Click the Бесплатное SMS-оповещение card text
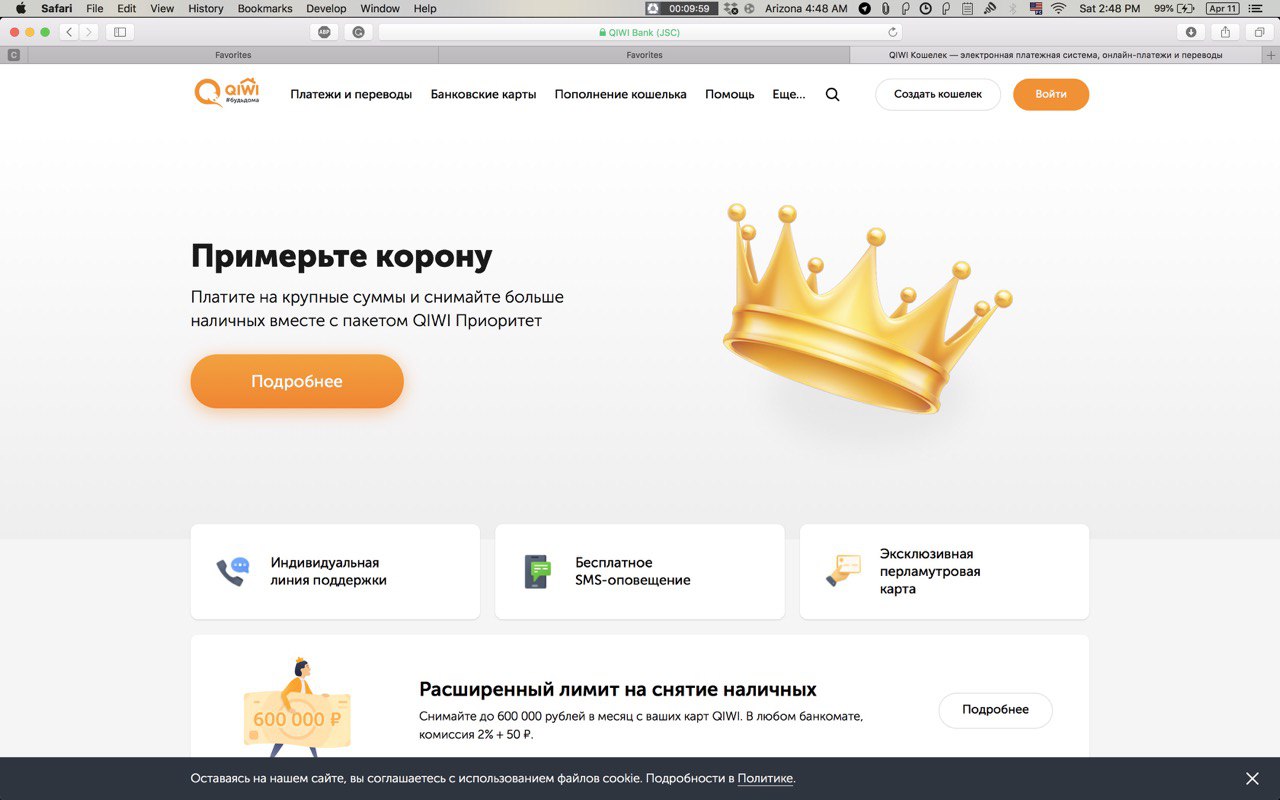1280x800 pixels. coord(632,571)
